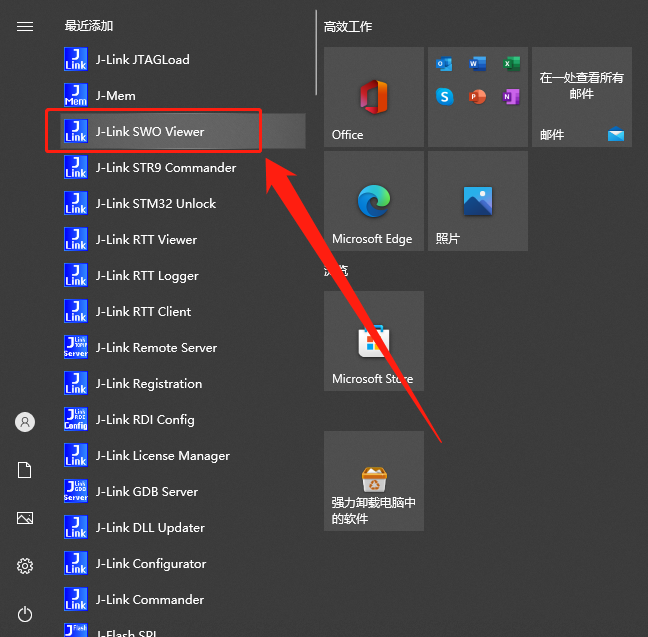The height and width of the screenshot is (637, 648).
Task: Launch J-Link Registration
Action: [183, 383]
